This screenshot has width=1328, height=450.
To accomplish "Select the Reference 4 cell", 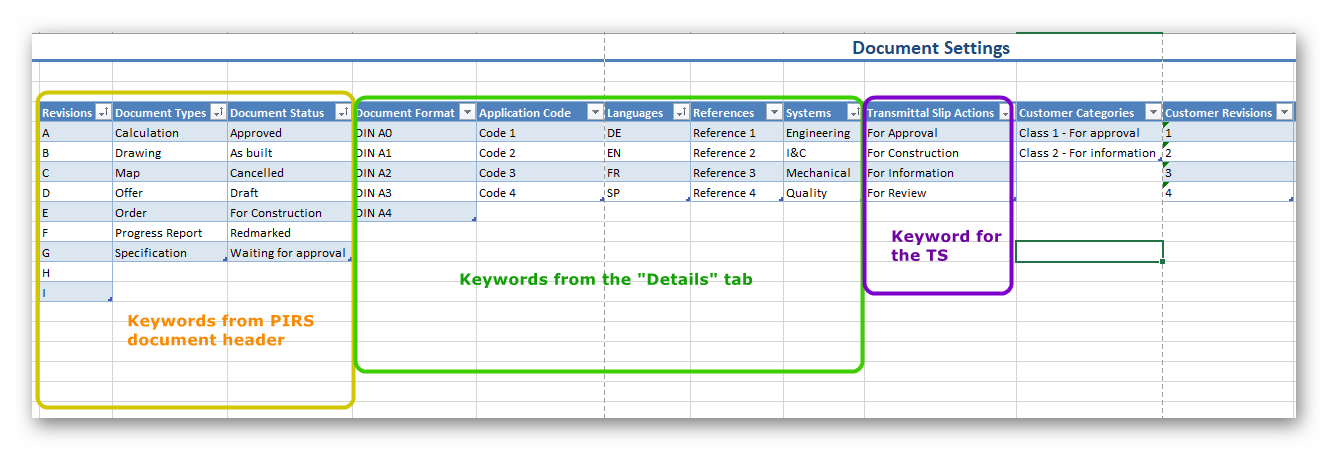I will (x=737, y=193).
